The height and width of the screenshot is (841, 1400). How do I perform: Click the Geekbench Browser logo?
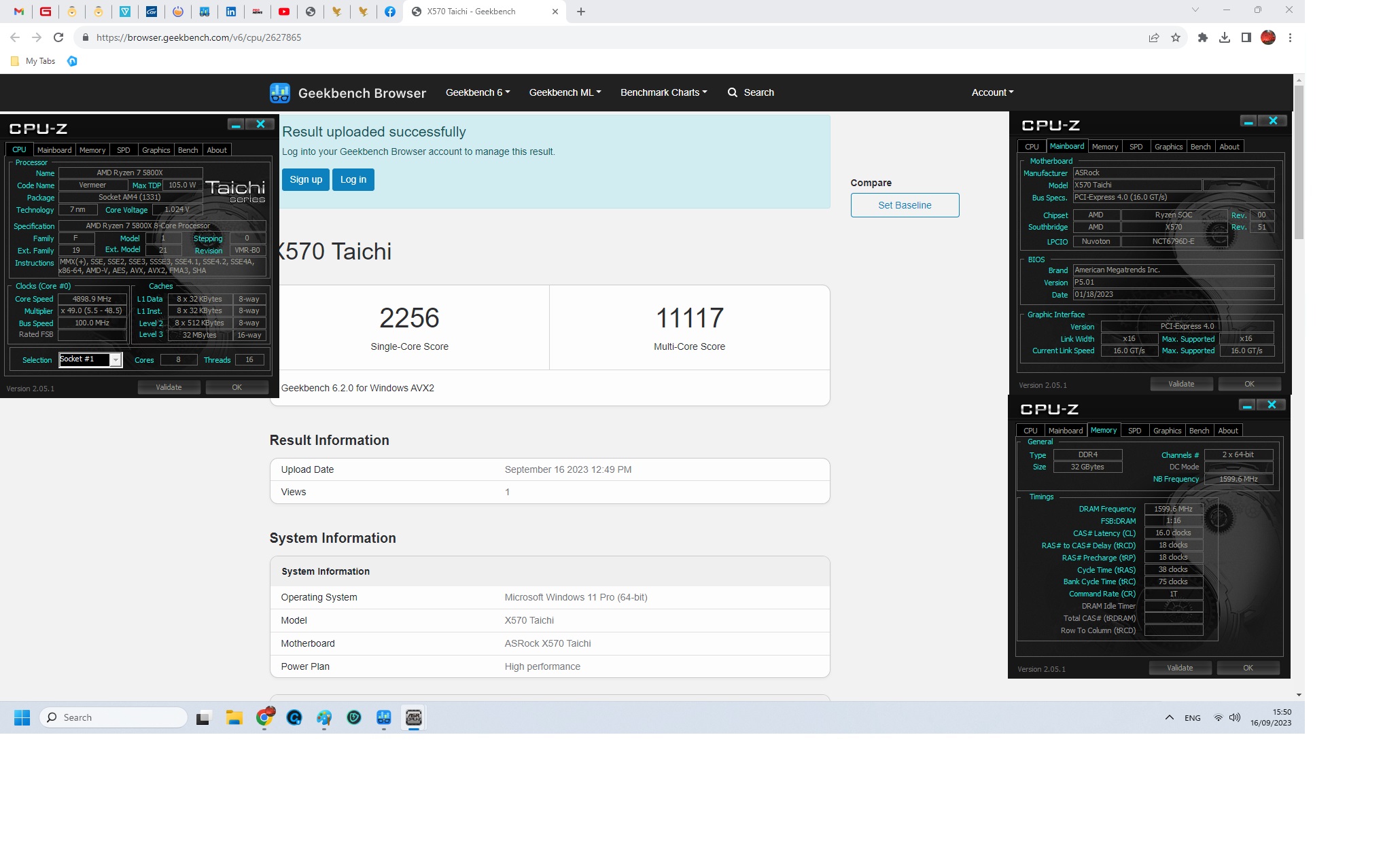348,93
